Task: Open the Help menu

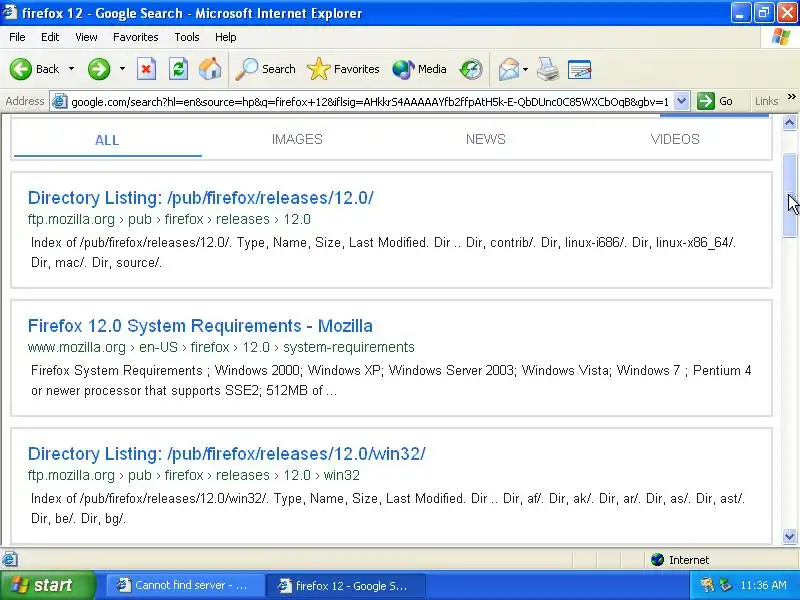Action: pos(226,37)
